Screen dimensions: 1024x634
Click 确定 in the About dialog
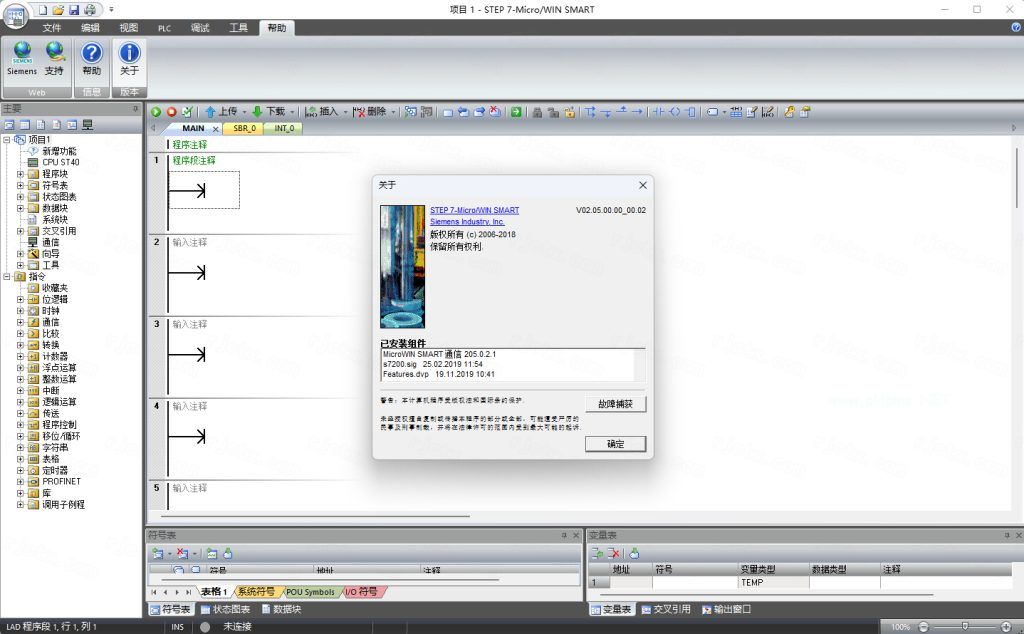pos(615,444)
